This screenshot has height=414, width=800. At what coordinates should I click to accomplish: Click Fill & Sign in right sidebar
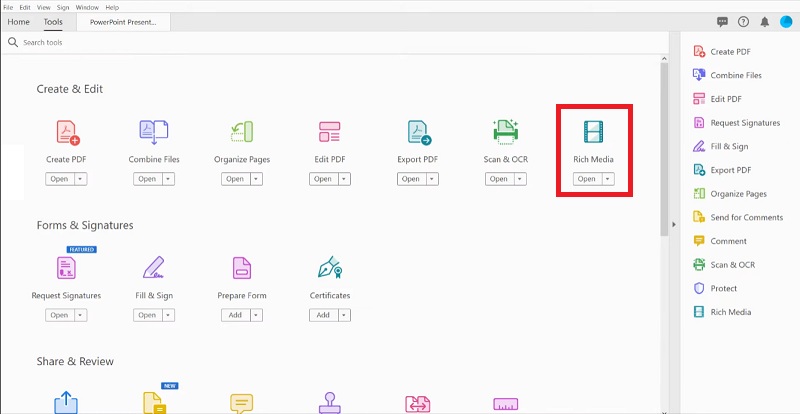[x=720, y=147]
